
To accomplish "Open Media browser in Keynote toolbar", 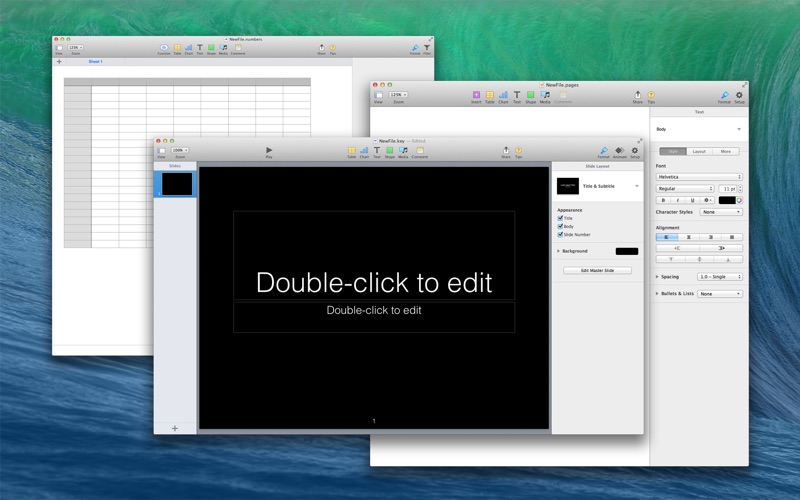I will pyautogui.click(x=403, y=151).
